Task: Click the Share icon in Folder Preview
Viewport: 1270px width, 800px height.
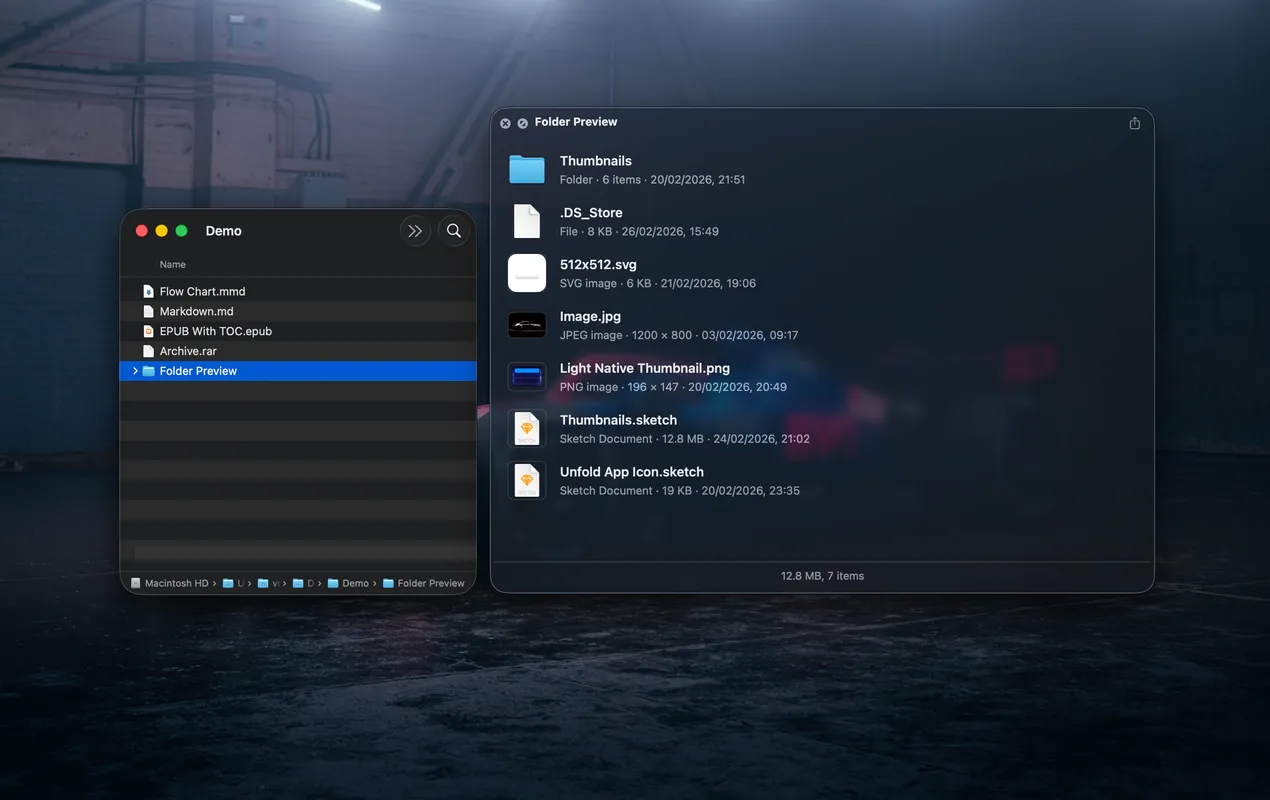Action: click(1134, 123)
